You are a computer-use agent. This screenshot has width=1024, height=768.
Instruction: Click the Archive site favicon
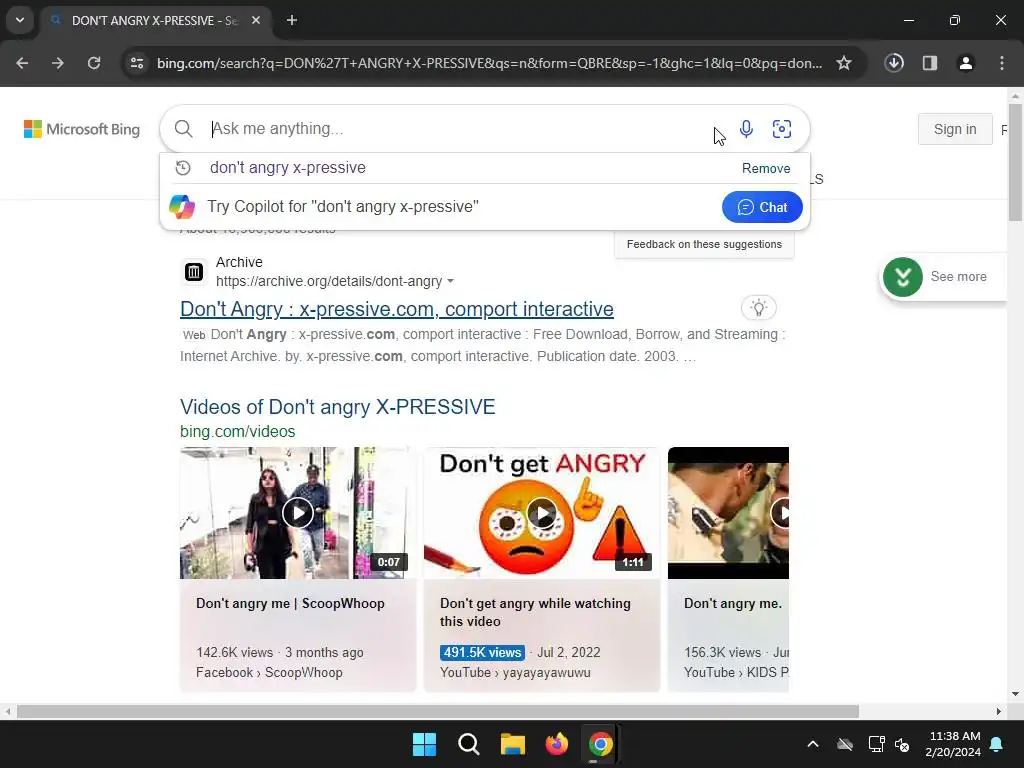coord(194,272)
